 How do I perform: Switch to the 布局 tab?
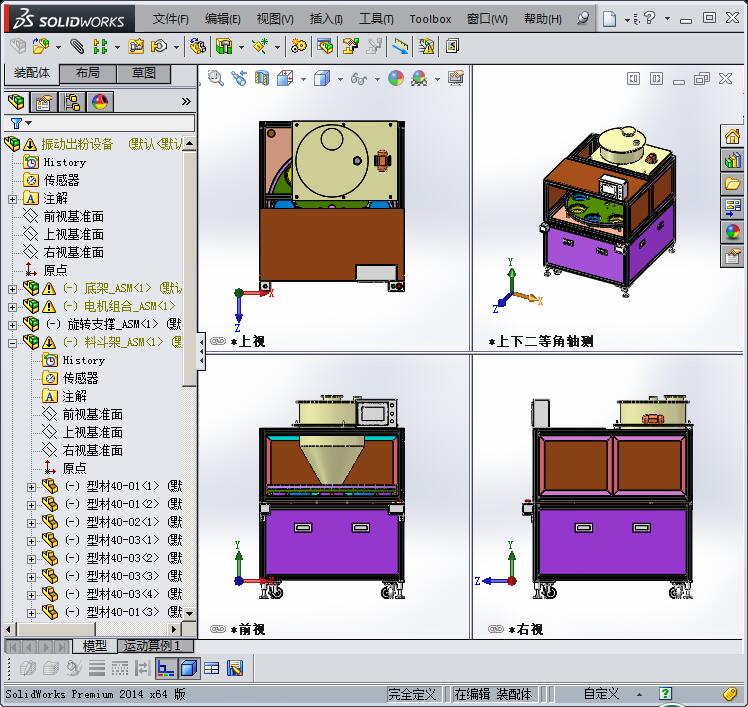[88, 73]
